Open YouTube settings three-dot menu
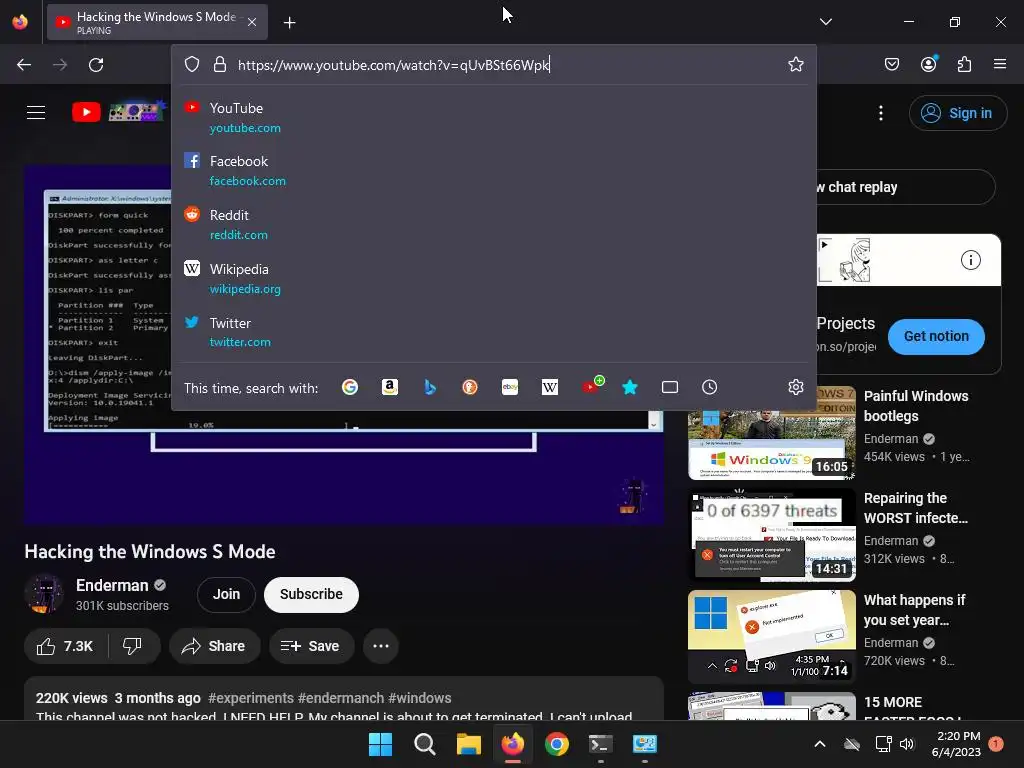 [x=881, y=113]
